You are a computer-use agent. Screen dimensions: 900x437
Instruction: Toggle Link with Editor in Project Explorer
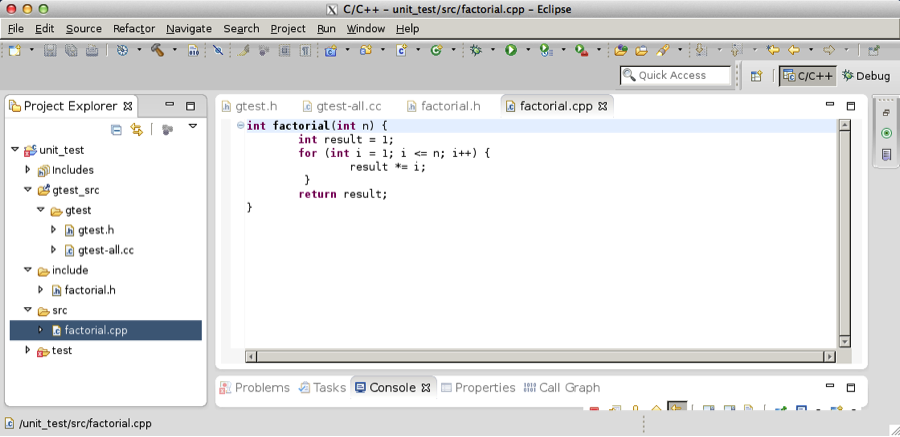[137, 130]
